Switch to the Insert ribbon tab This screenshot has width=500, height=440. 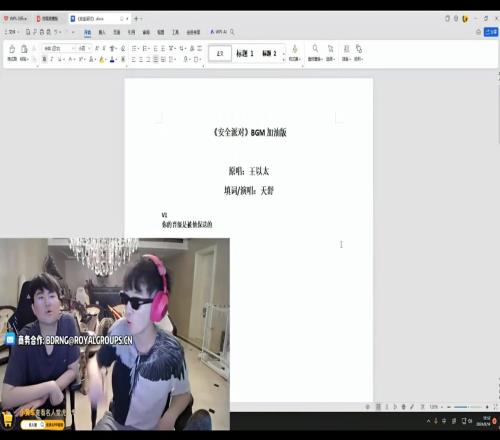click(x=102, y=32)
